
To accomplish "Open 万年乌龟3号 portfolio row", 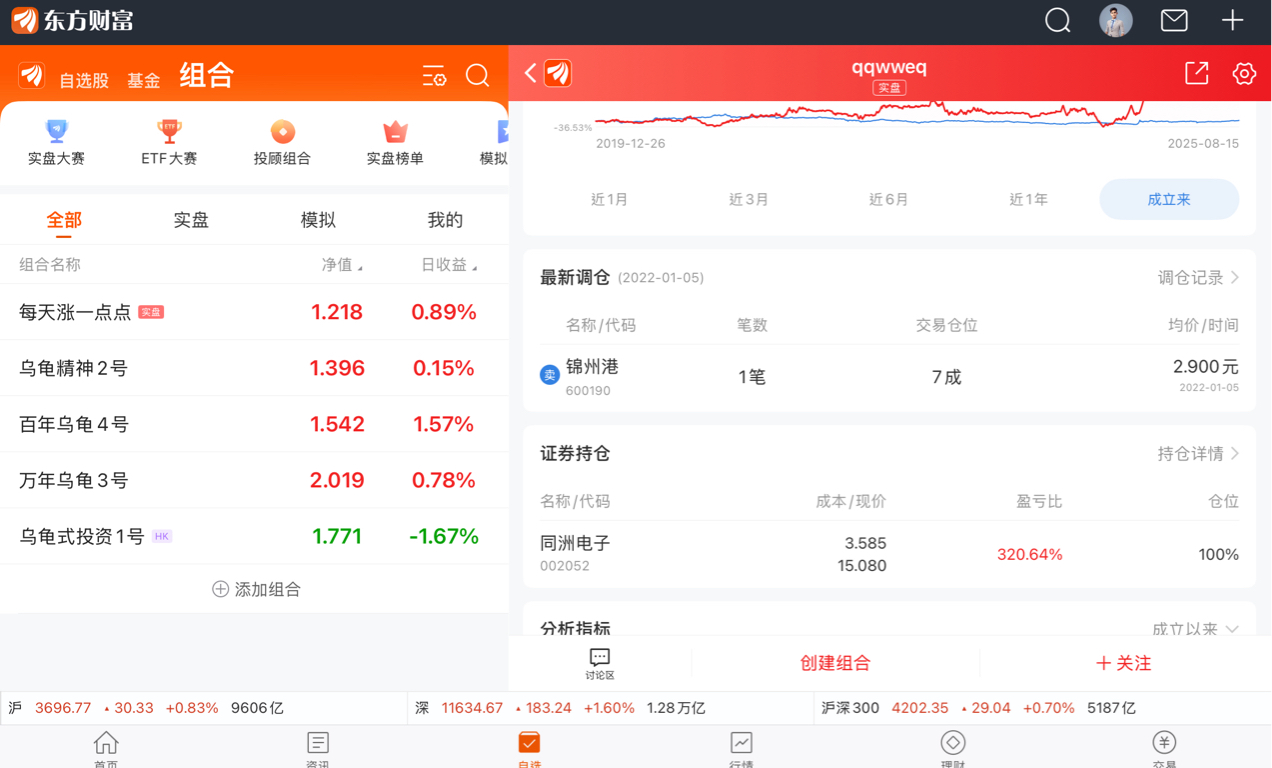I will point(254,480).
